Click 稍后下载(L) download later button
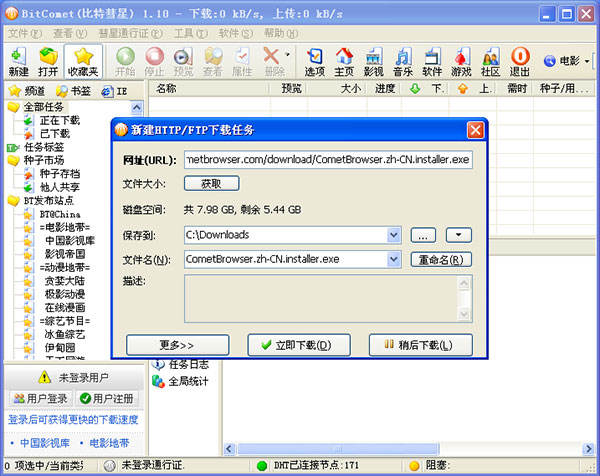Screen dimensions: 600x476 point(421,345)
